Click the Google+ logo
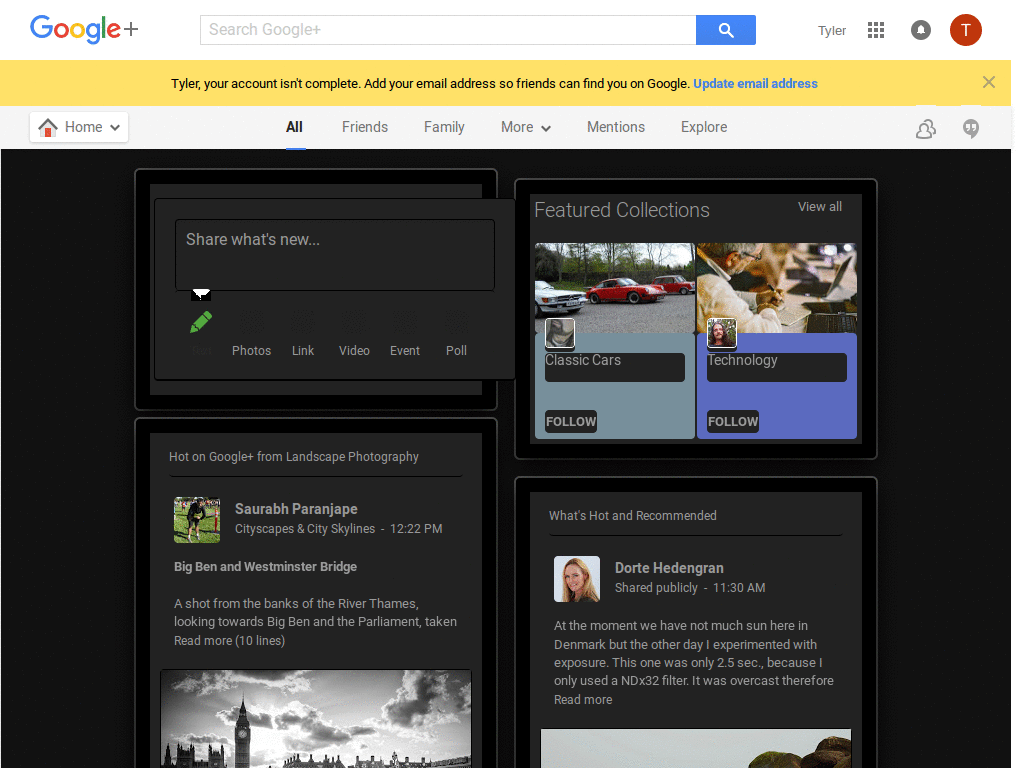This screenshot has width=1024, height=768. click(84, 29)
